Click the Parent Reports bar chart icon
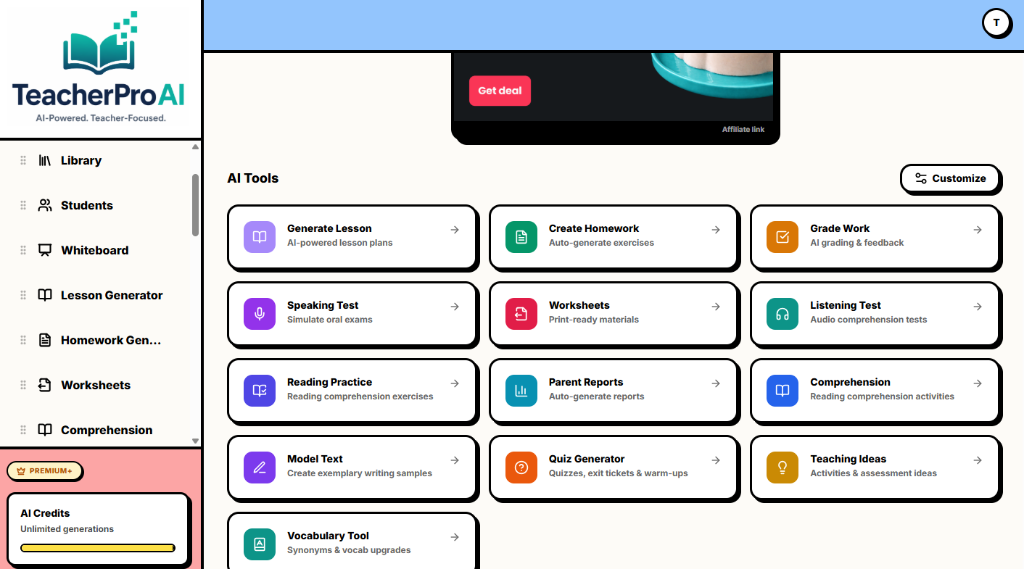The height and width of the screenshot is (569, 1024). [x=521, y=390]
